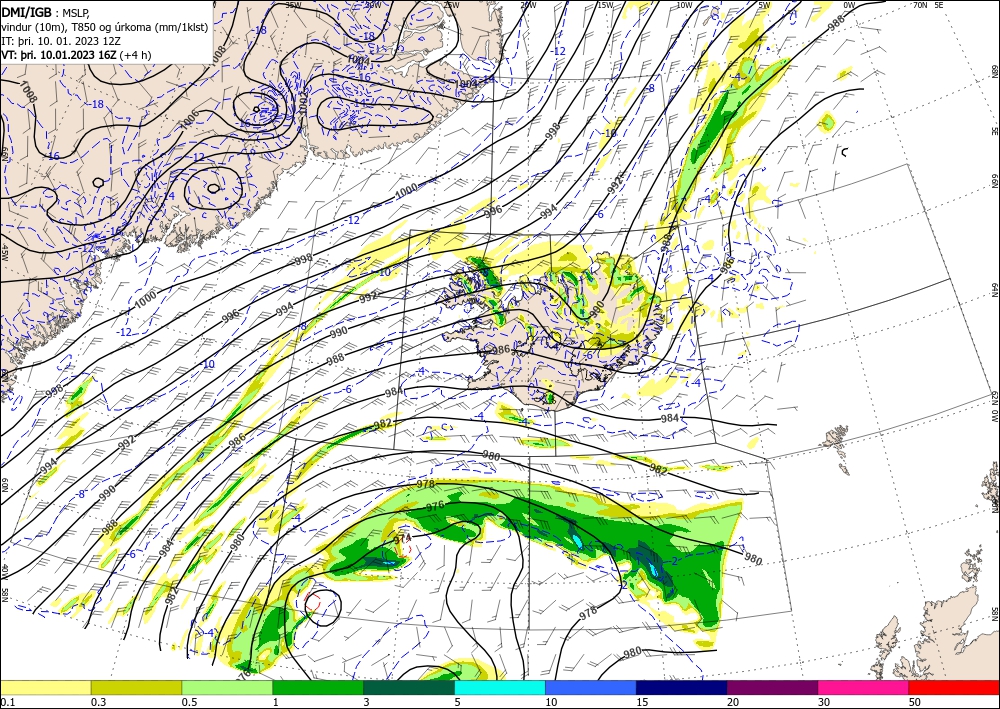Click the legend value "3"
This screenshot has width=1000, height=709.
point(366,702)
